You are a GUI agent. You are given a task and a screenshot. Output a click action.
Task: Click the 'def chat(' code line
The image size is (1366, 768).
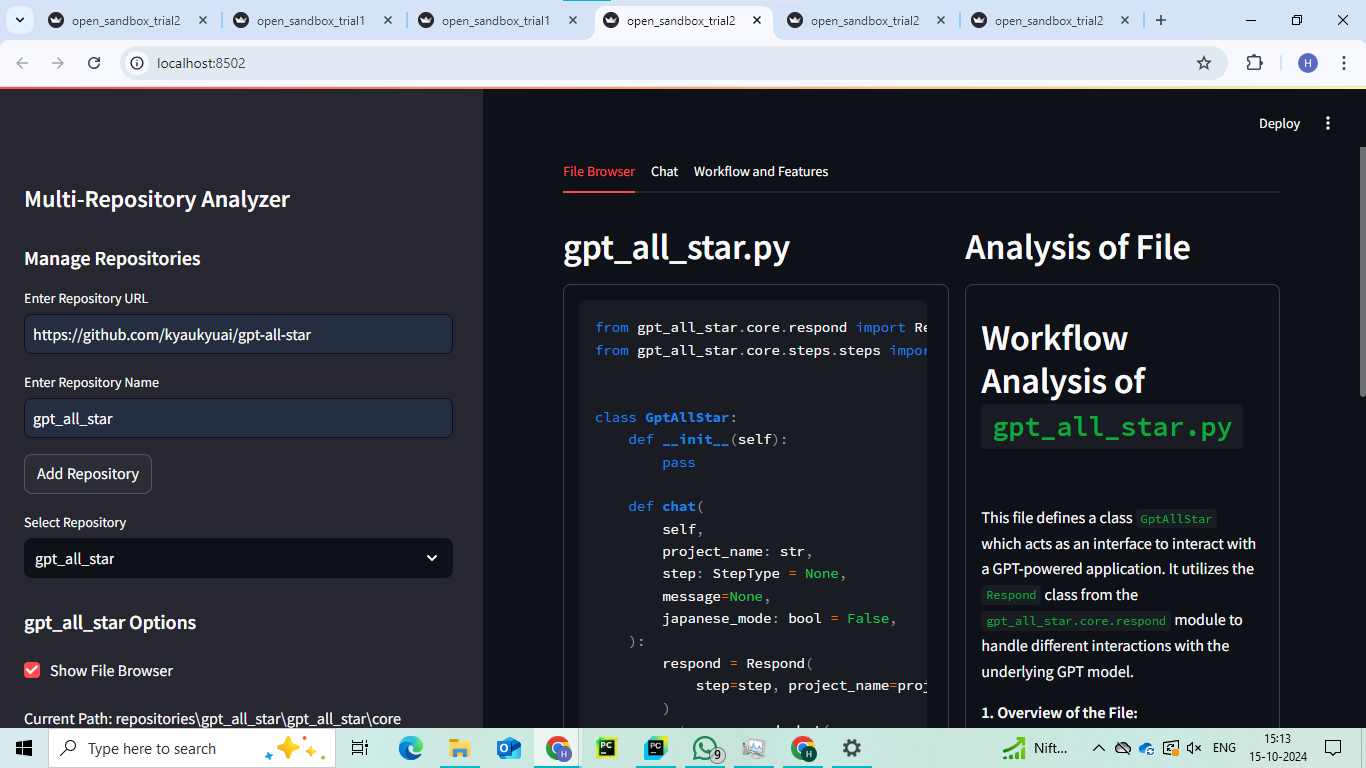pyautogui.click(x=667, y=506)
